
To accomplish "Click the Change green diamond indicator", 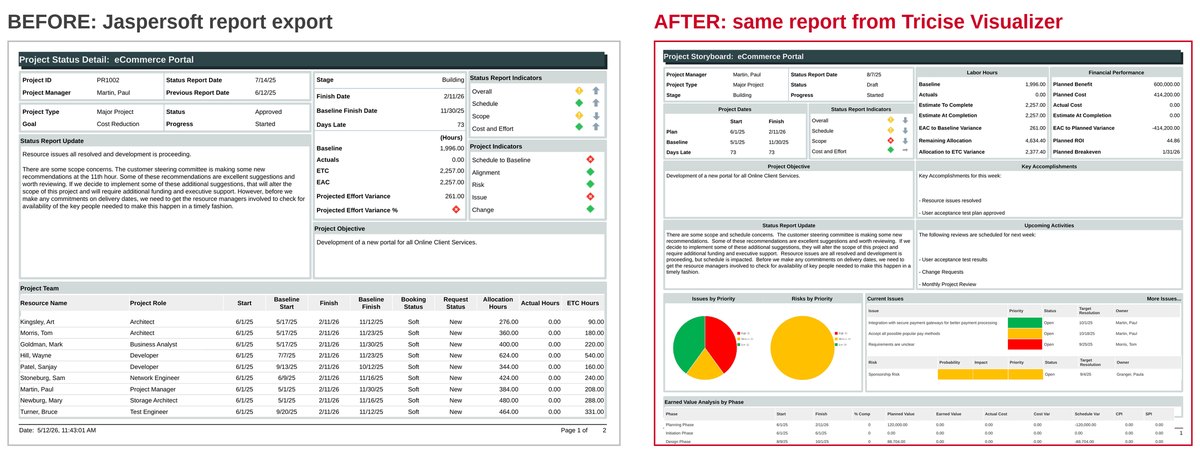I will click(590, 210).
